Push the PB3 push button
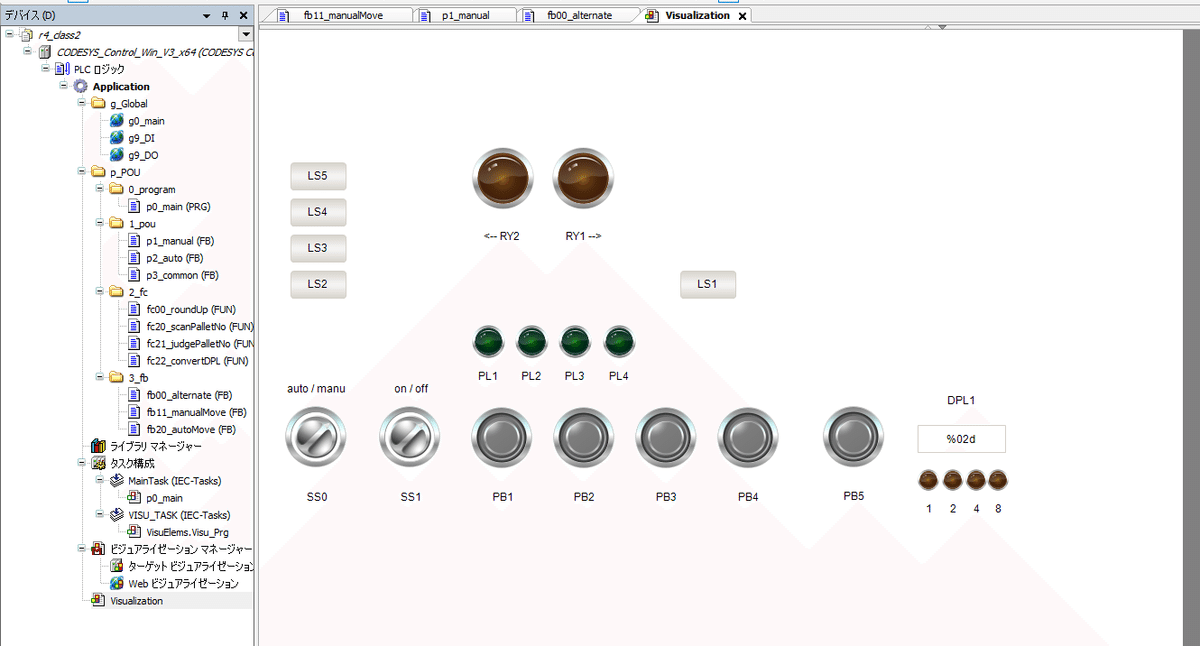This screenshot has height=646, width=1200. pyautogui.click(x=666, y=437)
